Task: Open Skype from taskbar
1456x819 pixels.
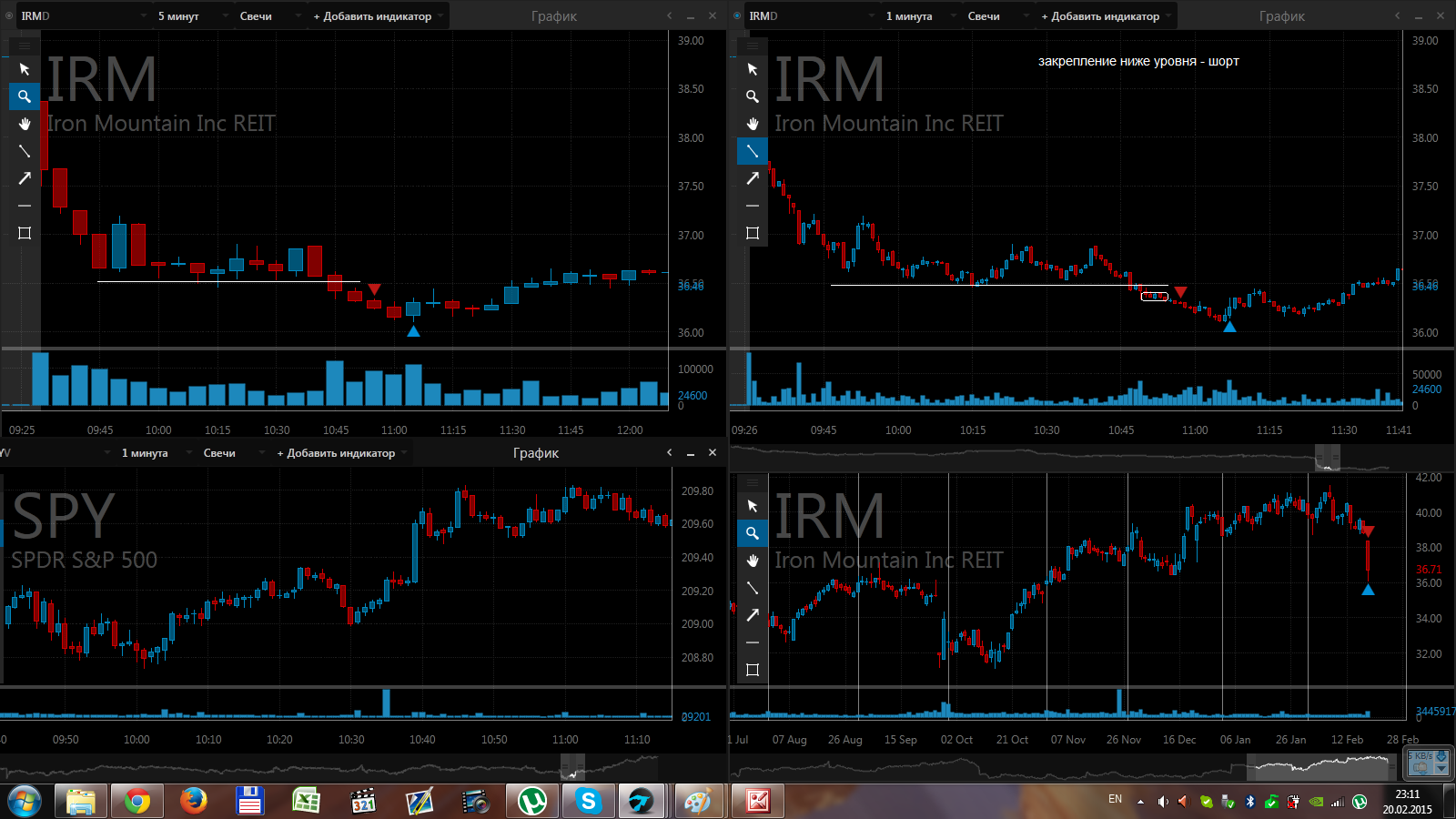Action: click(588, 802)
